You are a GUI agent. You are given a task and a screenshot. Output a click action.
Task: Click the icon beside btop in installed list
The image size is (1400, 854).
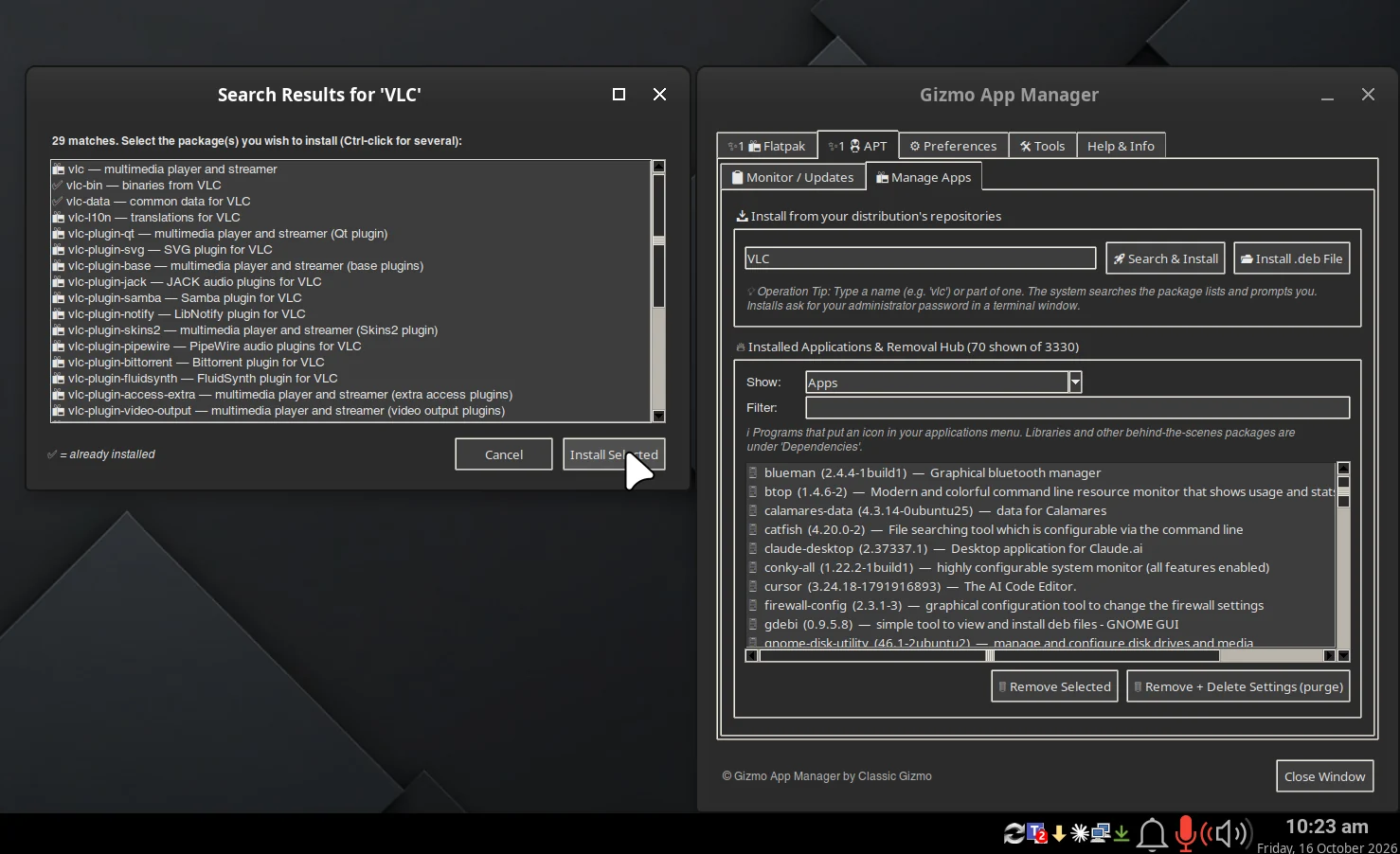tap(753, 491)
